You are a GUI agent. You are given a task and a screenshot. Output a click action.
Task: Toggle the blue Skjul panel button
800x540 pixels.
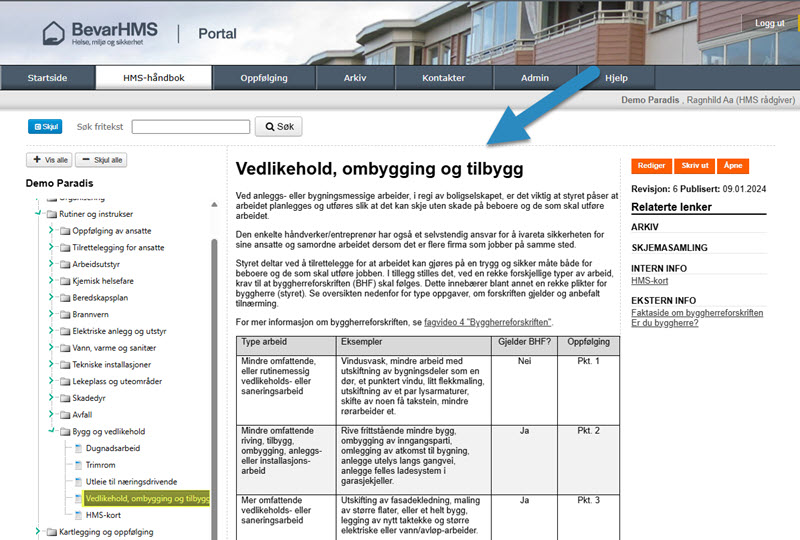(x=45, y=127)
